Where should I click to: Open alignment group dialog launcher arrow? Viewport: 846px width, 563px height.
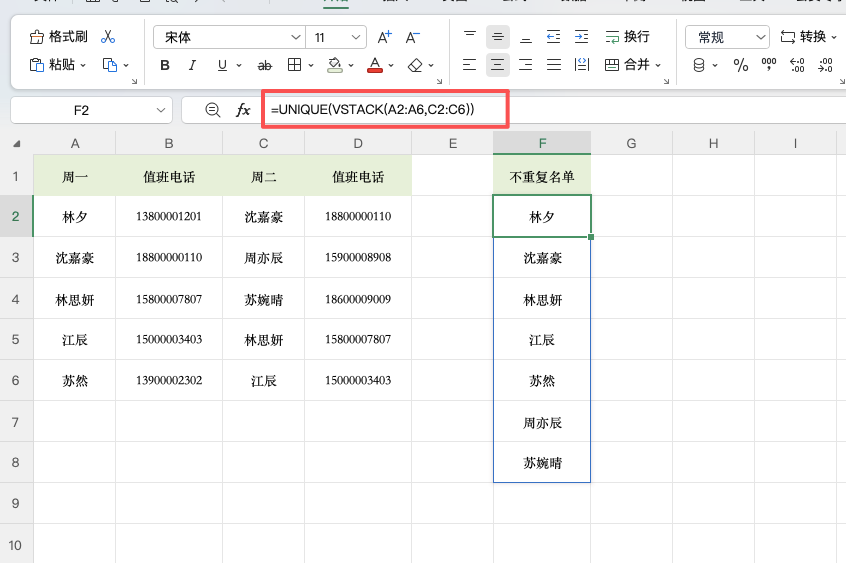point(666,82)
